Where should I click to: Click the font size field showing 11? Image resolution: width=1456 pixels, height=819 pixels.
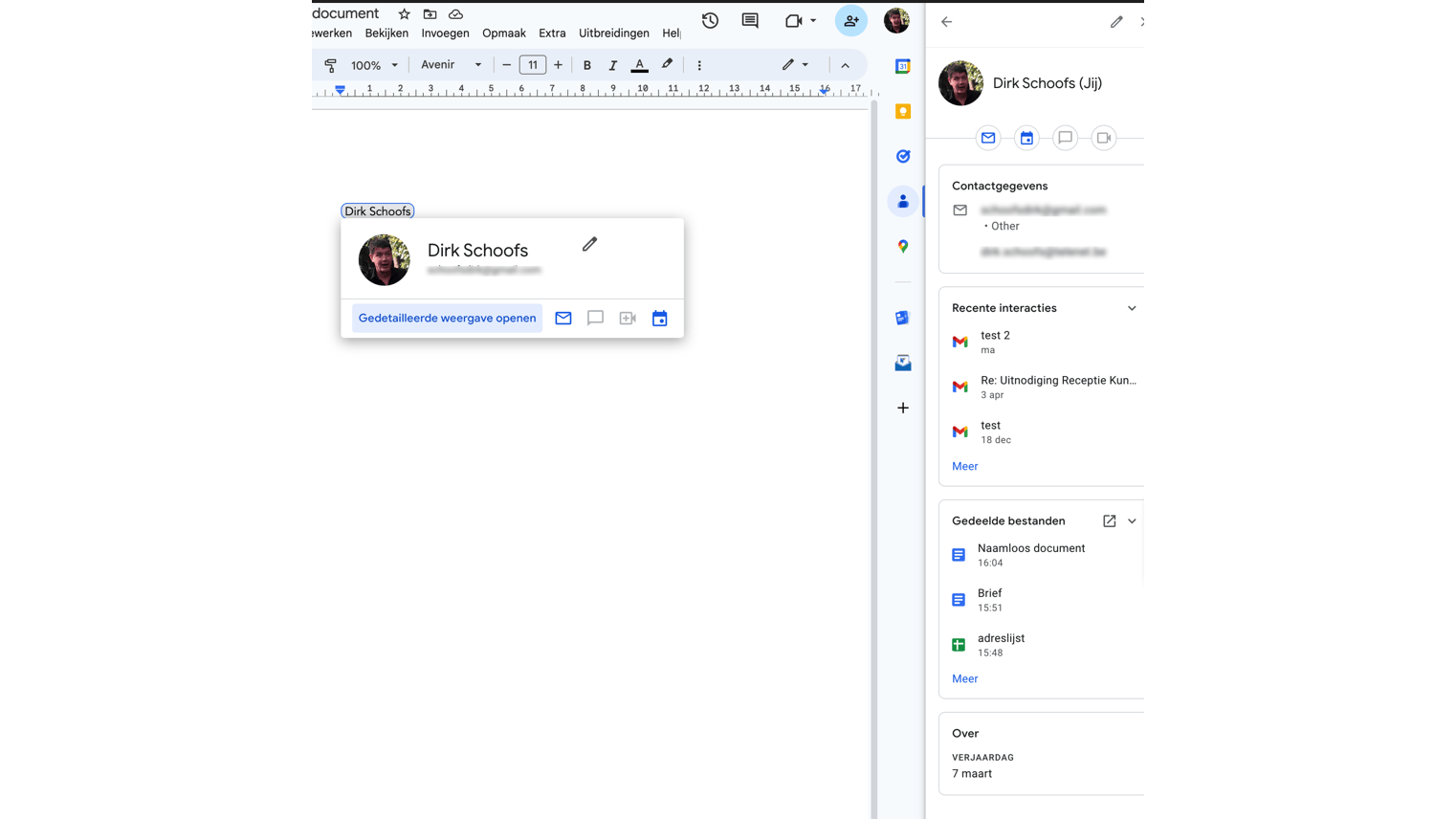pos(533,65)
